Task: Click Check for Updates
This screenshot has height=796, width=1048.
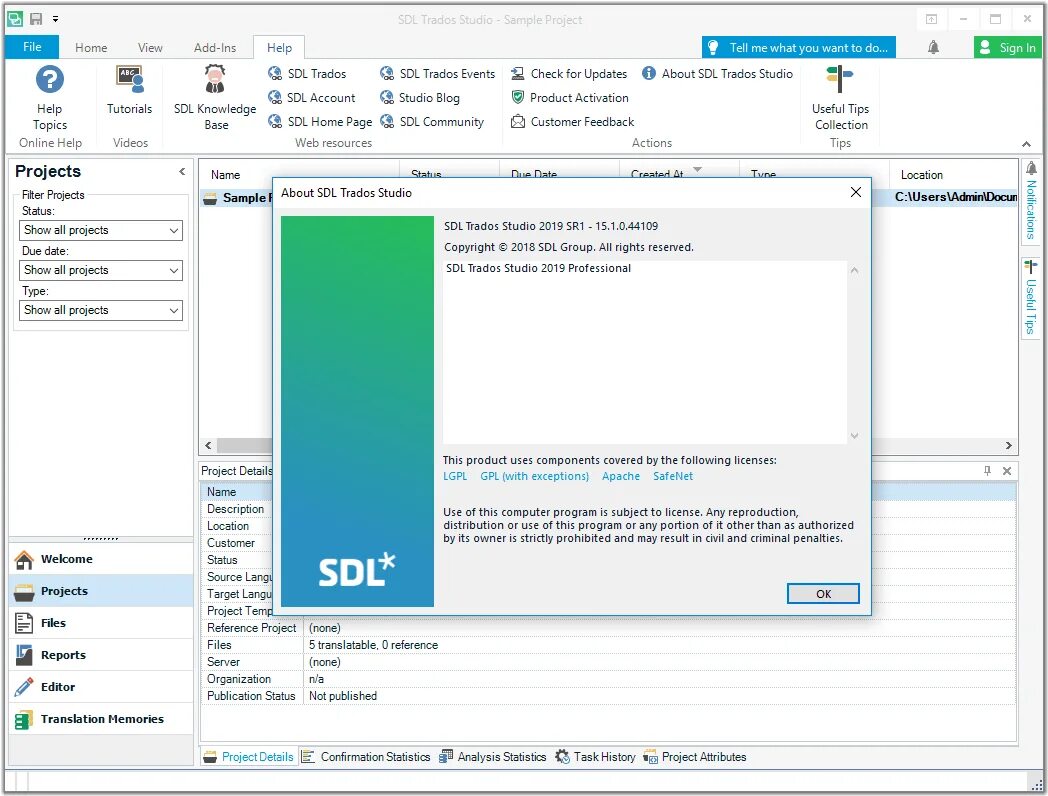Action: [x=569, y=74]
